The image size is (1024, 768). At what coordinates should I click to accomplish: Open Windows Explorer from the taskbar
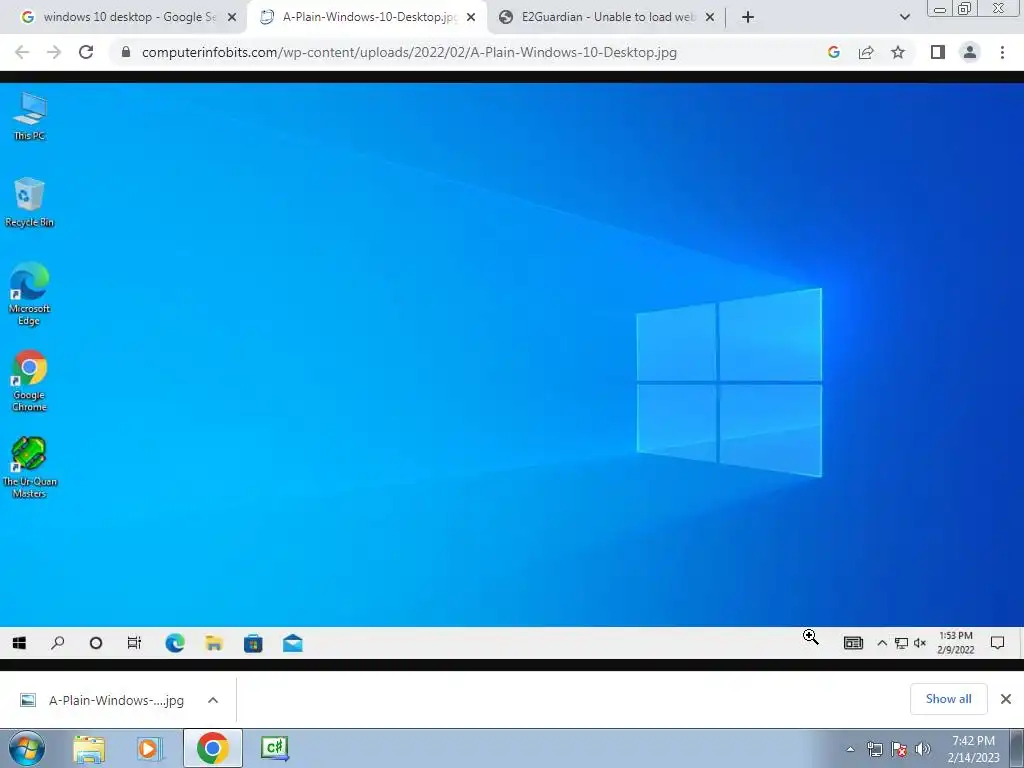click(89, 748)
